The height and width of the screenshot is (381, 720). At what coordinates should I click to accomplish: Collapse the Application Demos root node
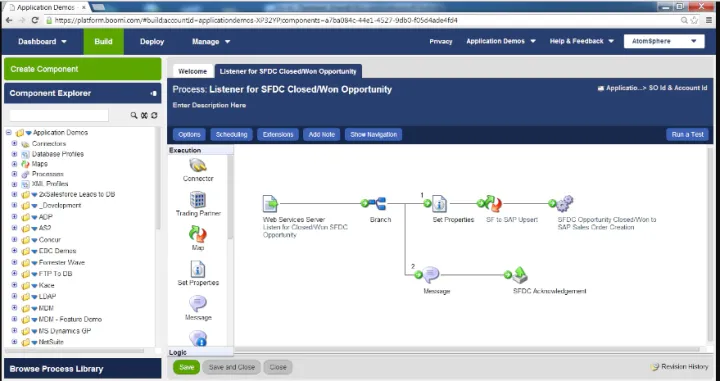point(9,132)
